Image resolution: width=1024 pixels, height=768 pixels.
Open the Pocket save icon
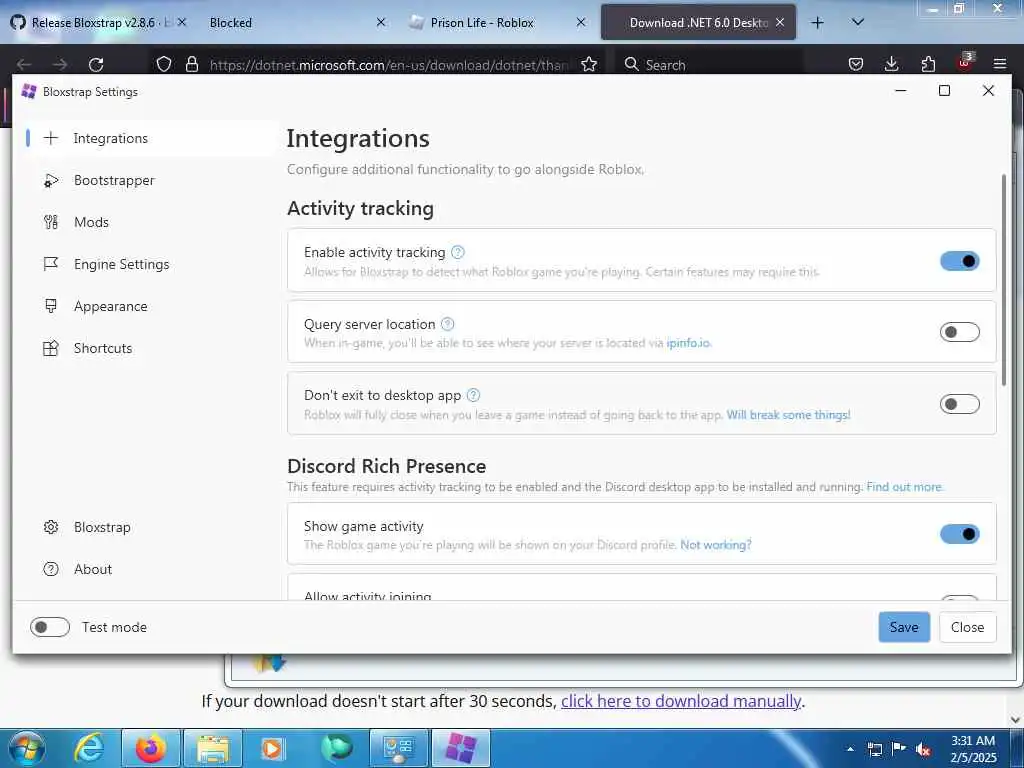[x=856, y=64]
